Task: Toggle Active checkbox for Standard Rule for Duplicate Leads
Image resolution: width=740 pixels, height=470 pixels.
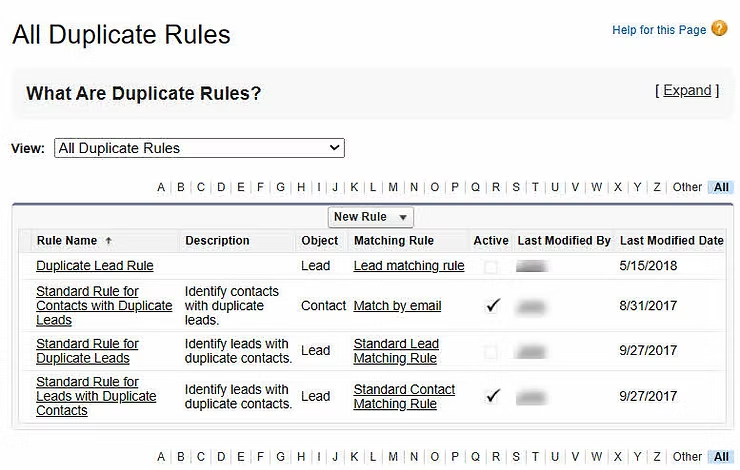Action: (491, 352)
